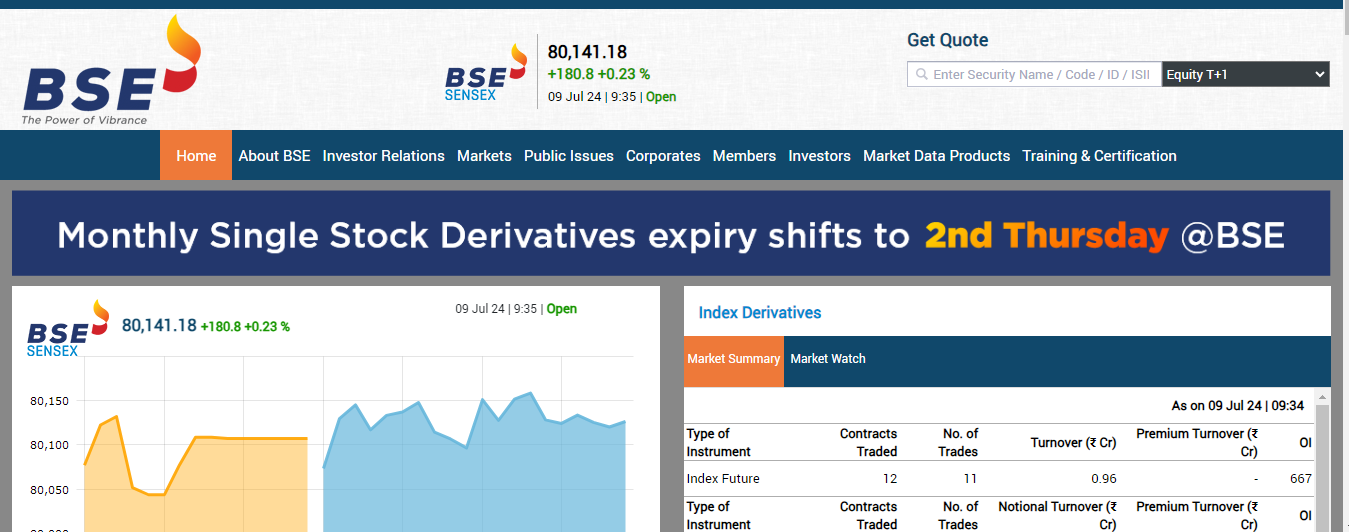Open the About BSE menu
This screenshot has width=1349, height=532.
click(274, 156)
